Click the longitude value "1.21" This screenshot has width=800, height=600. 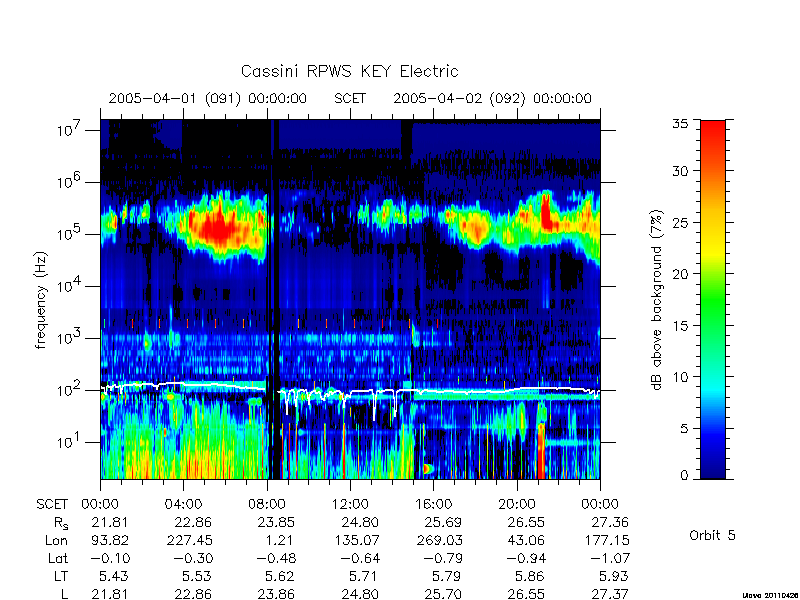[x=279, y=540]
